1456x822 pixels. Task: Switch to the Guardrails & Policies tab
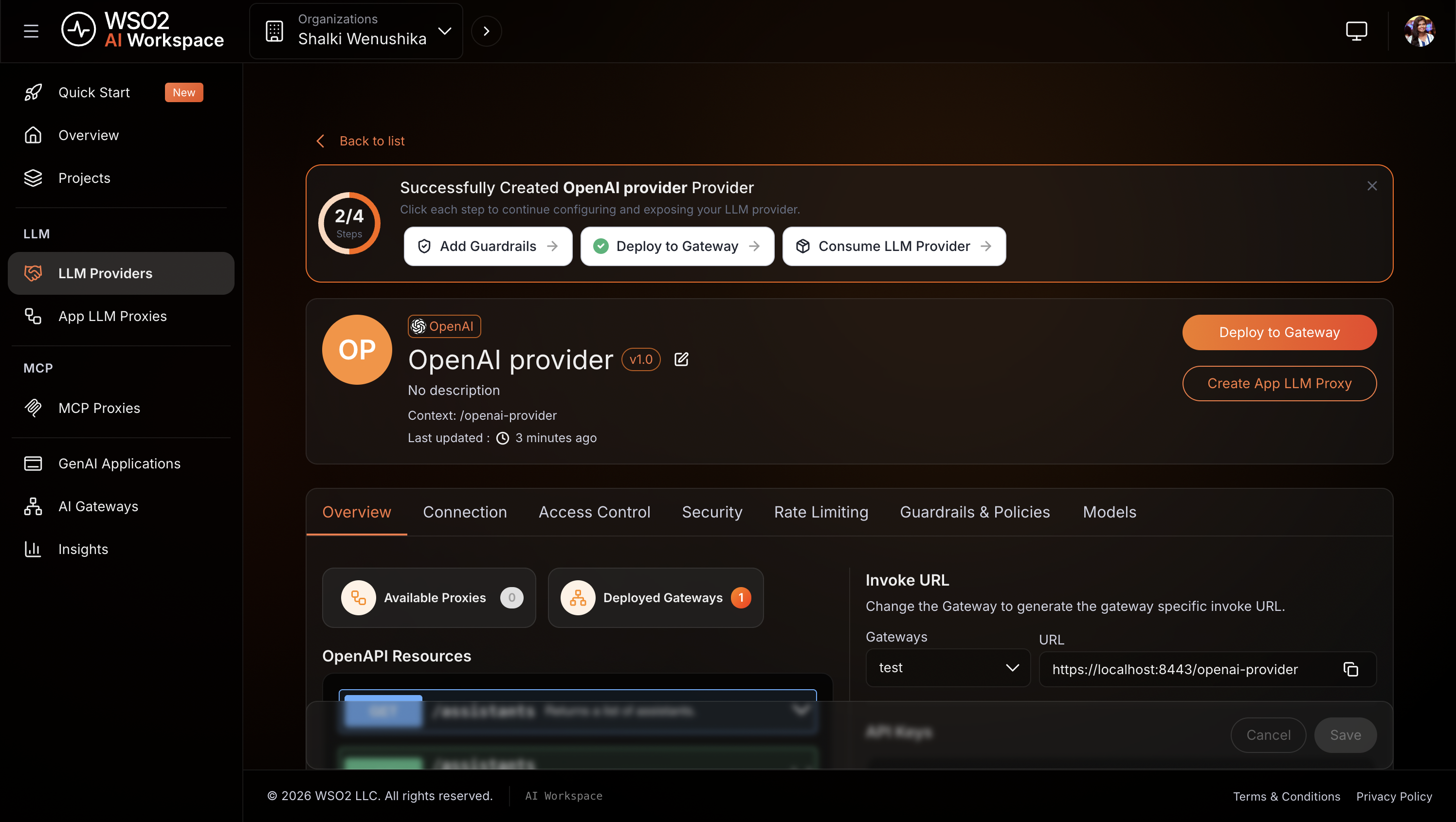pyautogui.click(x=974, y=512)
